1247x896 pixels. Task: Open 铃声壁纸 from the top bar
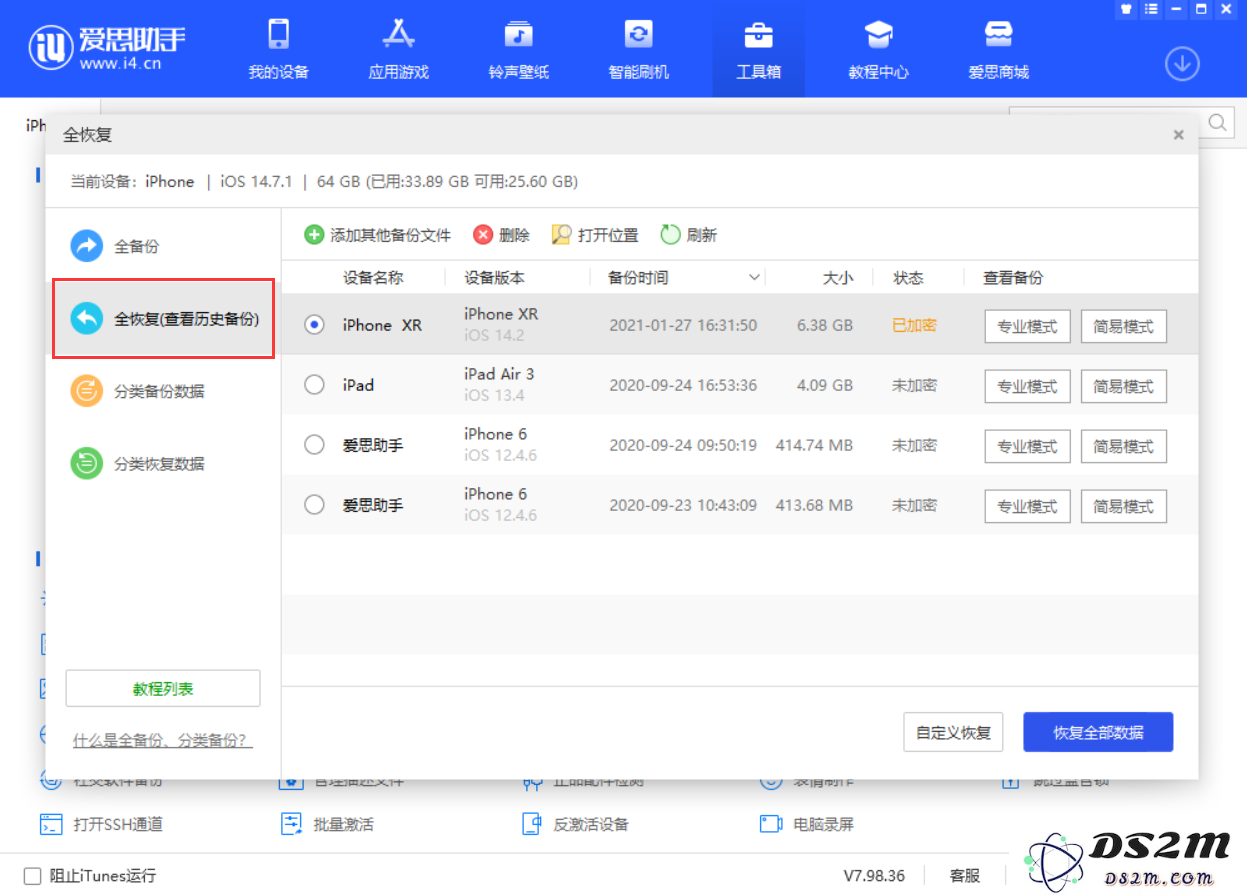tap(518, 49)
